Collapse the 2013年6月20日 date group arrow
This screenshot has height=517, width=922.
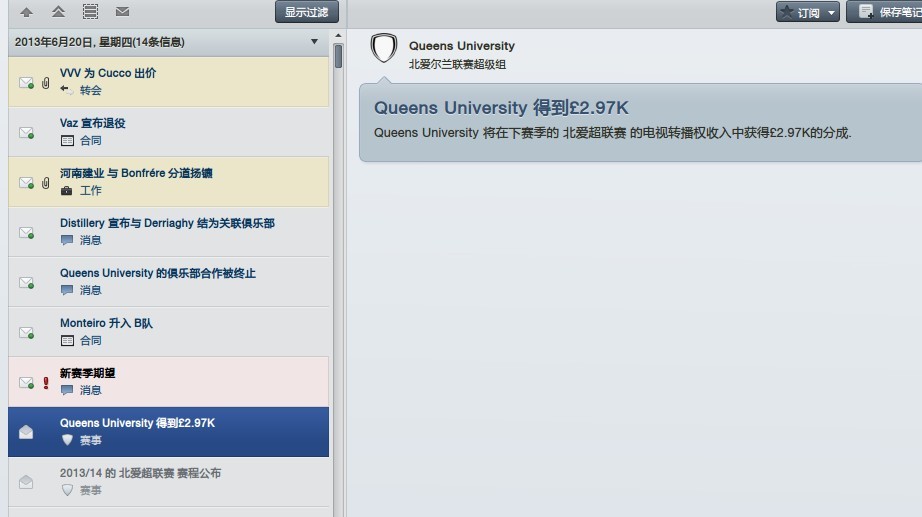(314, 42)
